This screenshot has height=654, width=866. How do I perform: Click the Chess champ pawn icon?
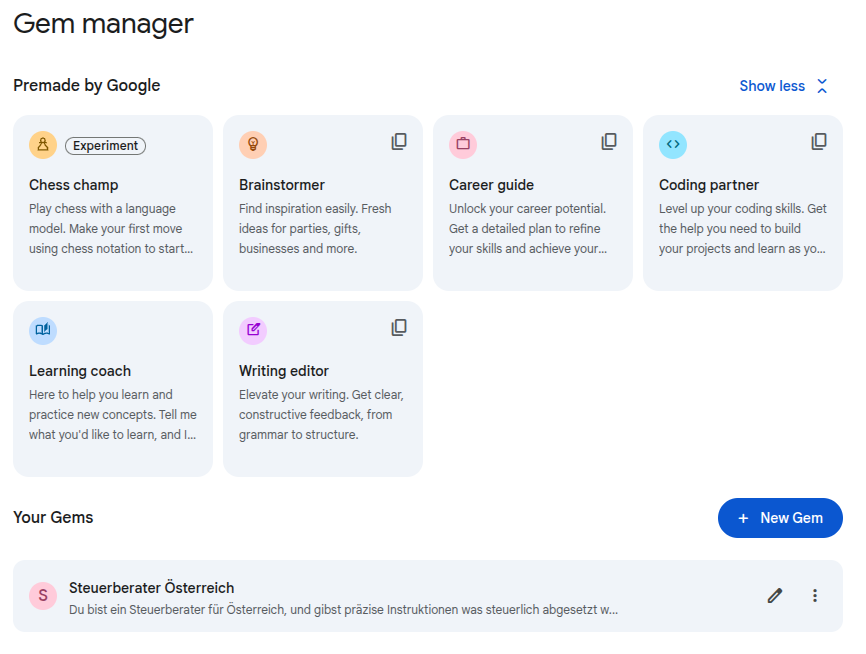43,145
